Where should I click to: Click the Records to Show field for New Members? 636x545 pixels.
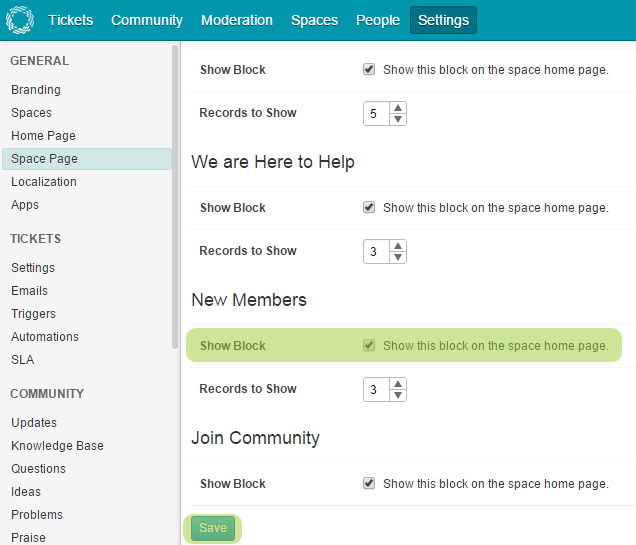pyautogui.click(x=375, y=389)
